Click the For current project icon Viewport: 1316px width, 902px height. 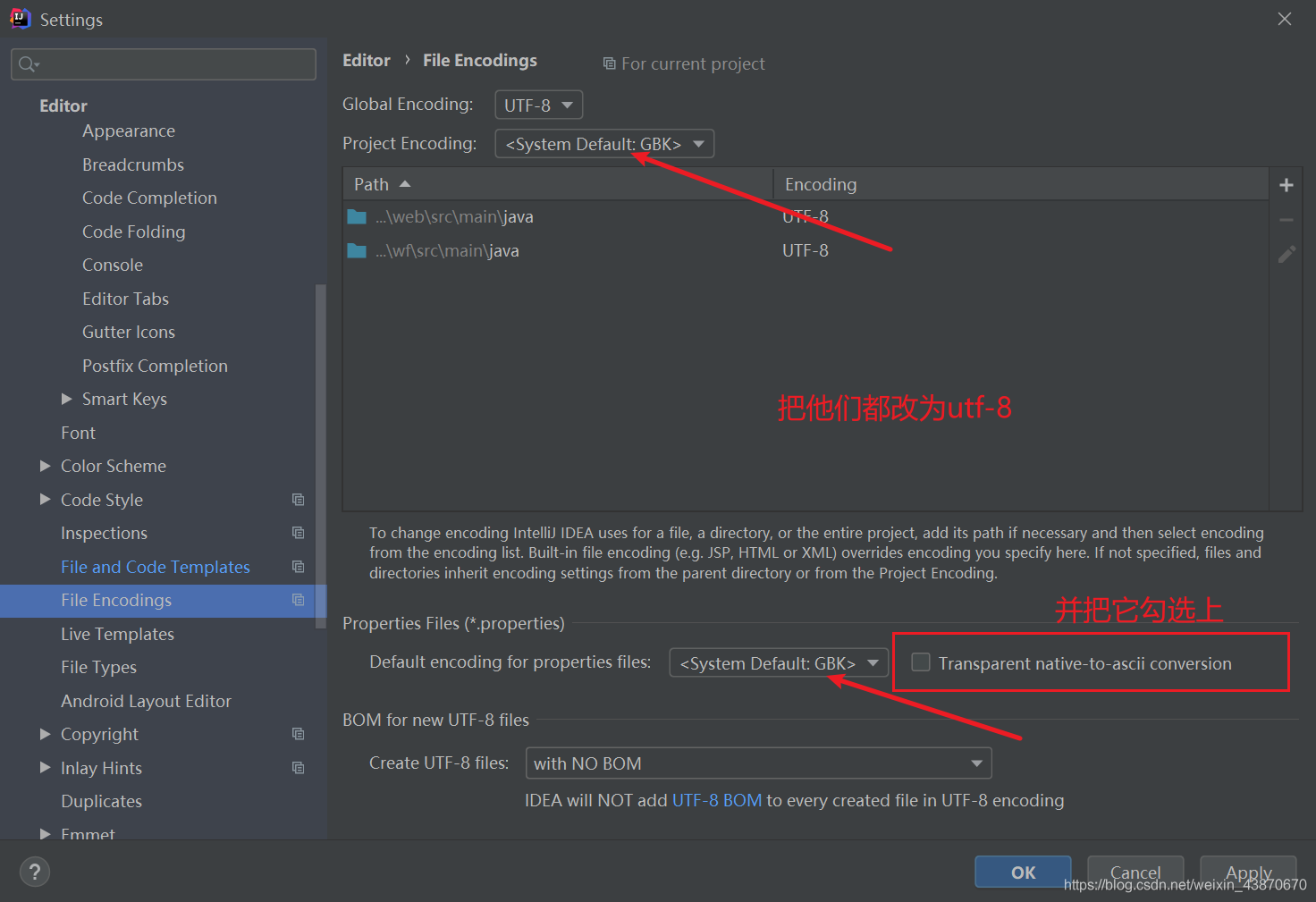pyautogui.click(x=609, y=63)
